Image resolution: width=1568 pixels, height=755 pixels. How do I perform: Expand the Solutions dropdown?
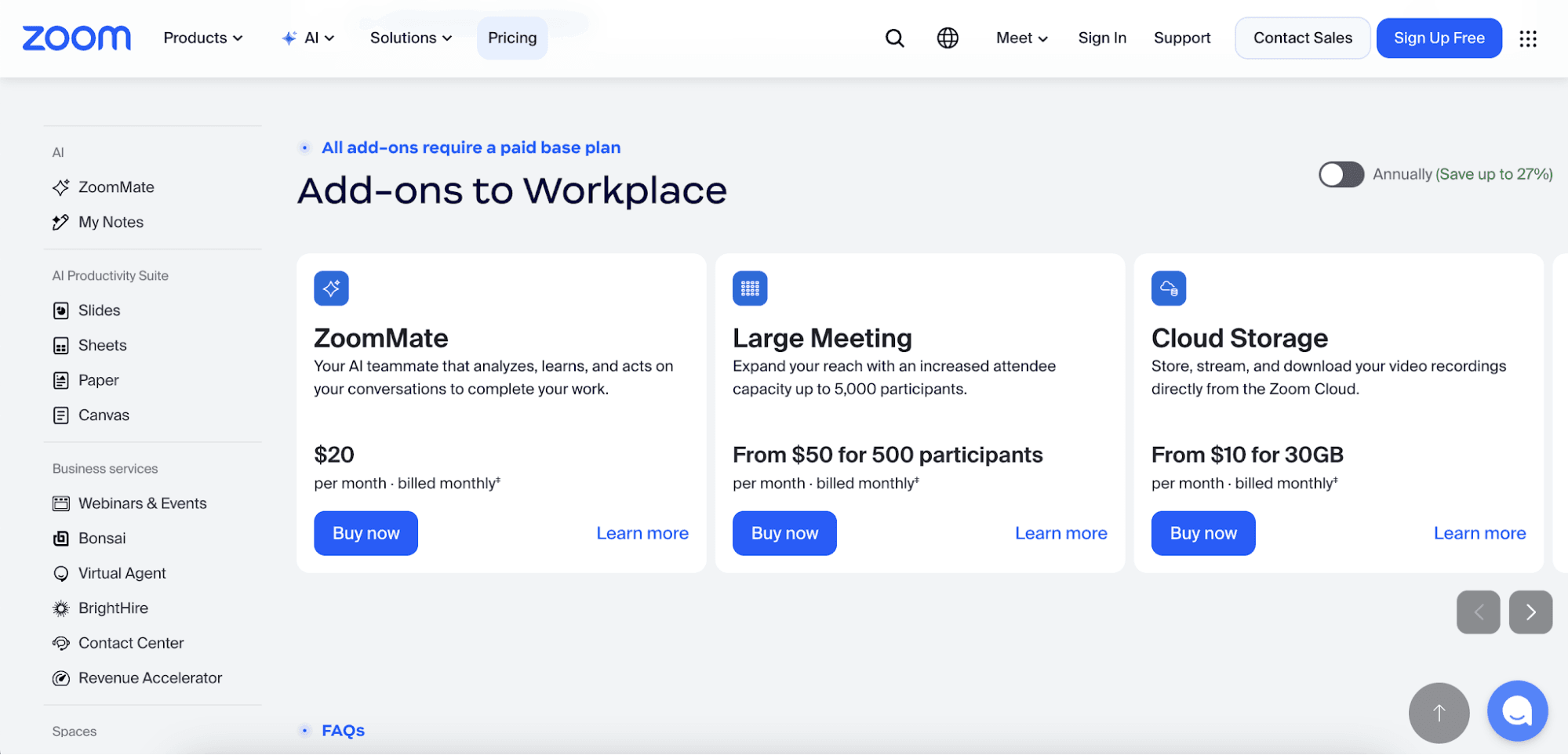tap(411, 38)
